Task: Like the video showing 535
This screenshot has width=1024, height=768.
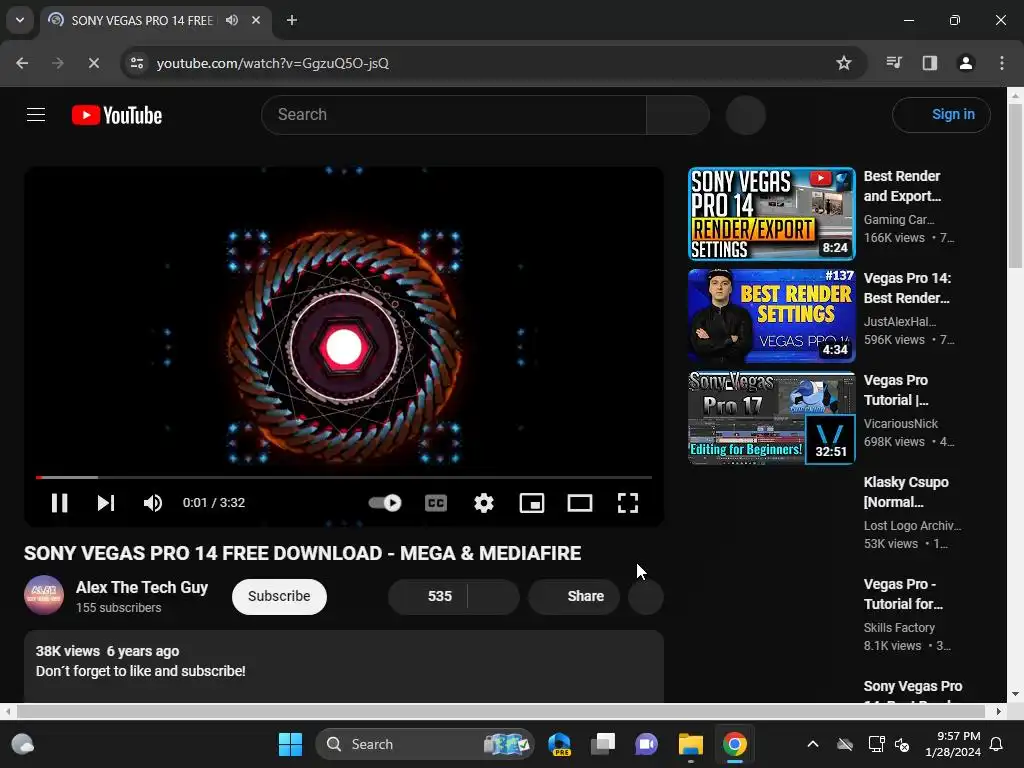Action: (428, 596)
